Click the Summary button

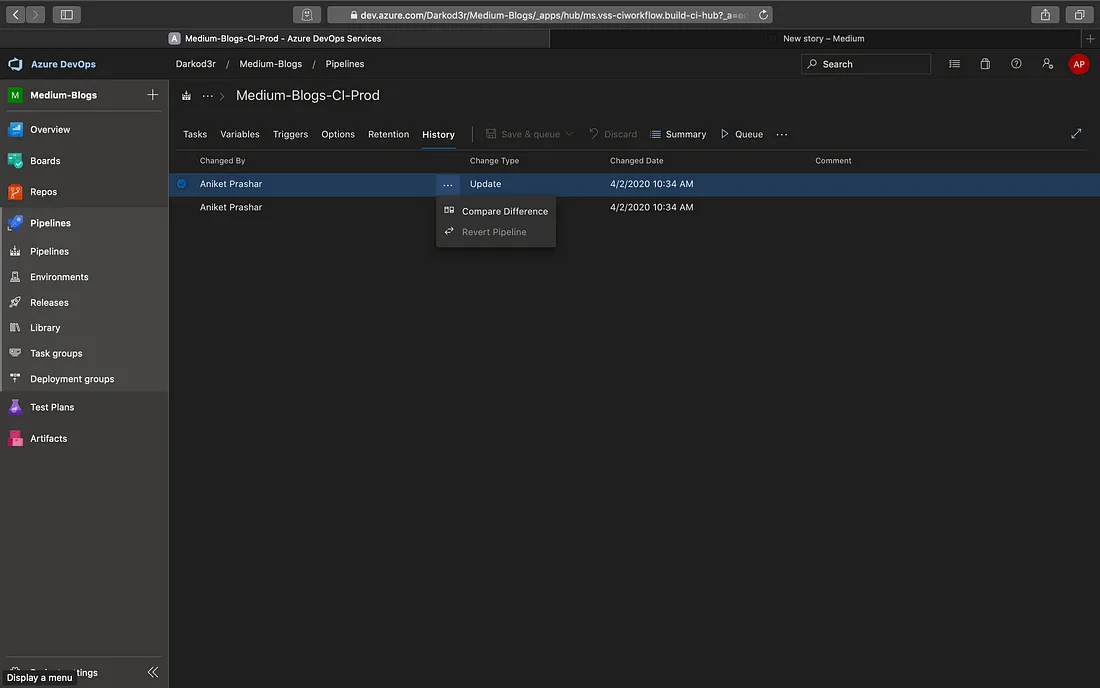(678, 134)
